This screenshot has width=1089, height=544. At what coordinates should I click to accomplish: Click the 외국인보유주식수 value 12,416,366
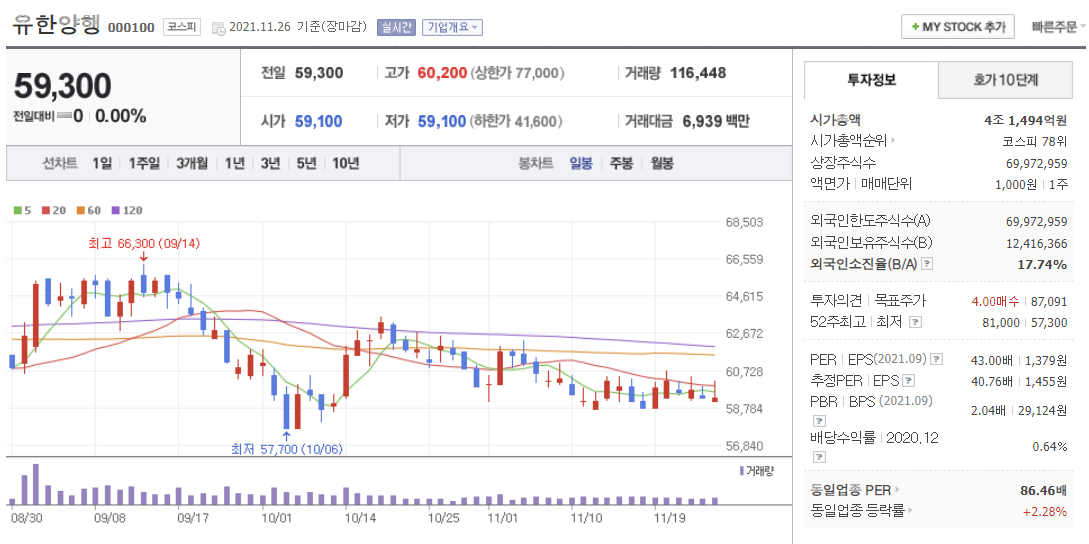(x=1036, y=242)
